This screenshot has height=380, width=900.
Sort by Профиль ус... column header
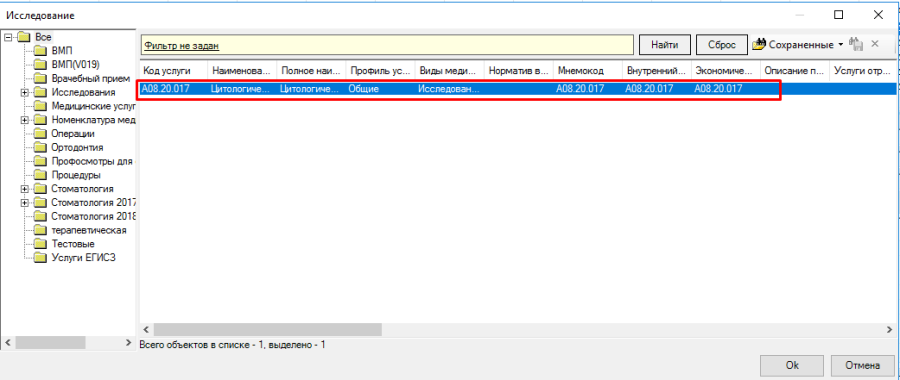pos(380,71)
